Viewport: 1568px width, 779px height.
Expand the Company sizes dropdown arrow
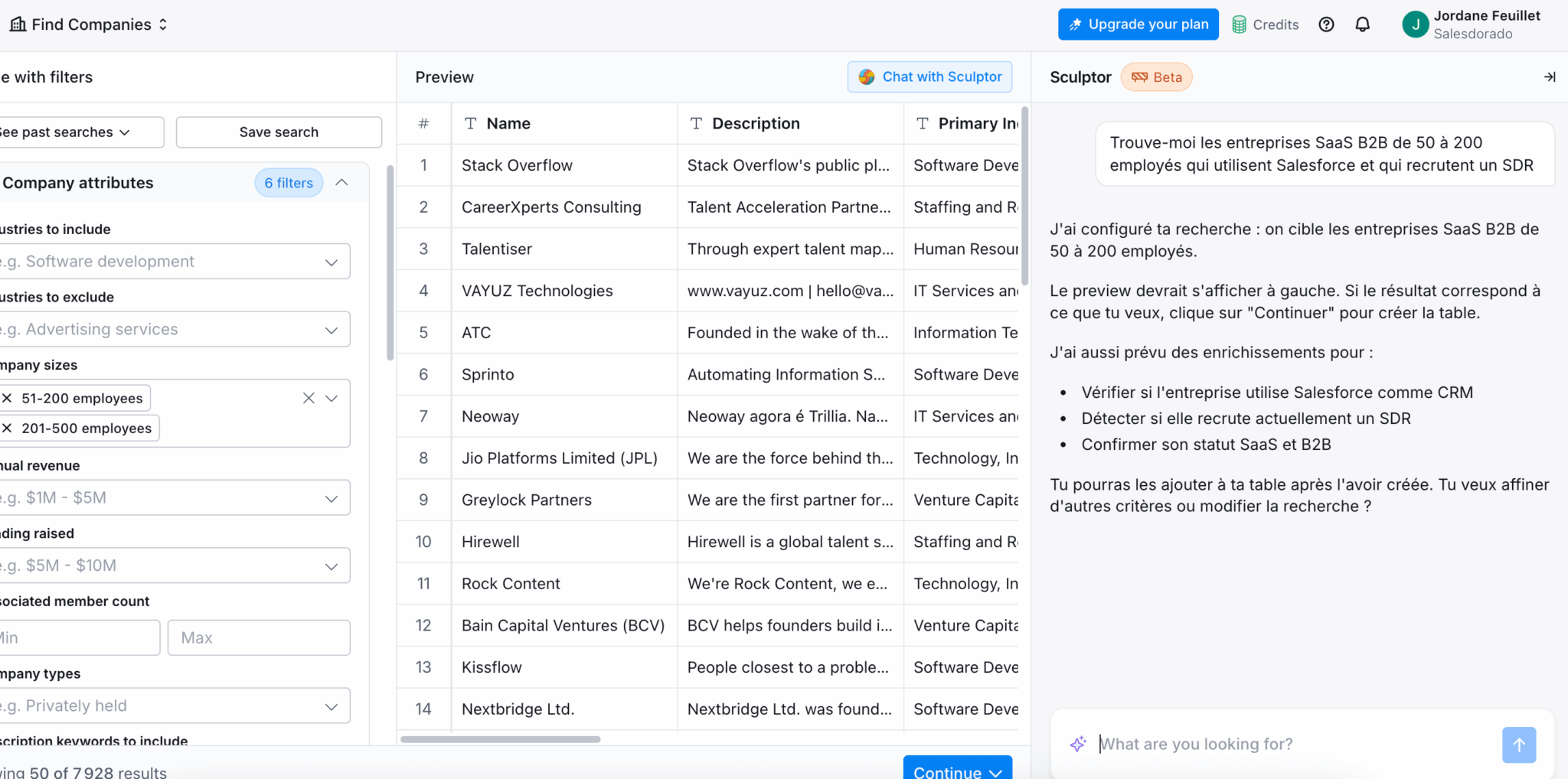click(x=332, y=399)
